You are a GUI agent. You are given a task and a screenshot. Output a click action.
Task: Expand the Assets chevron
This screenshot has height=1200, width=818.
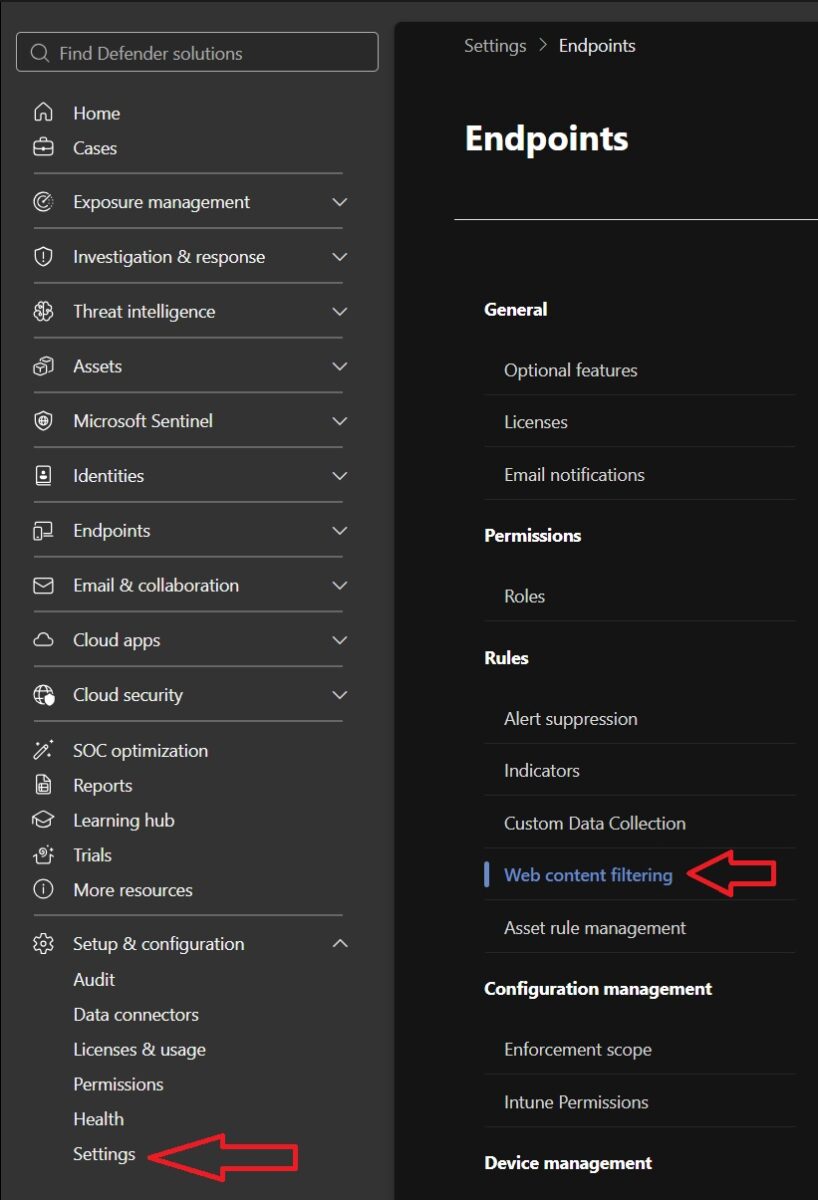340,366
